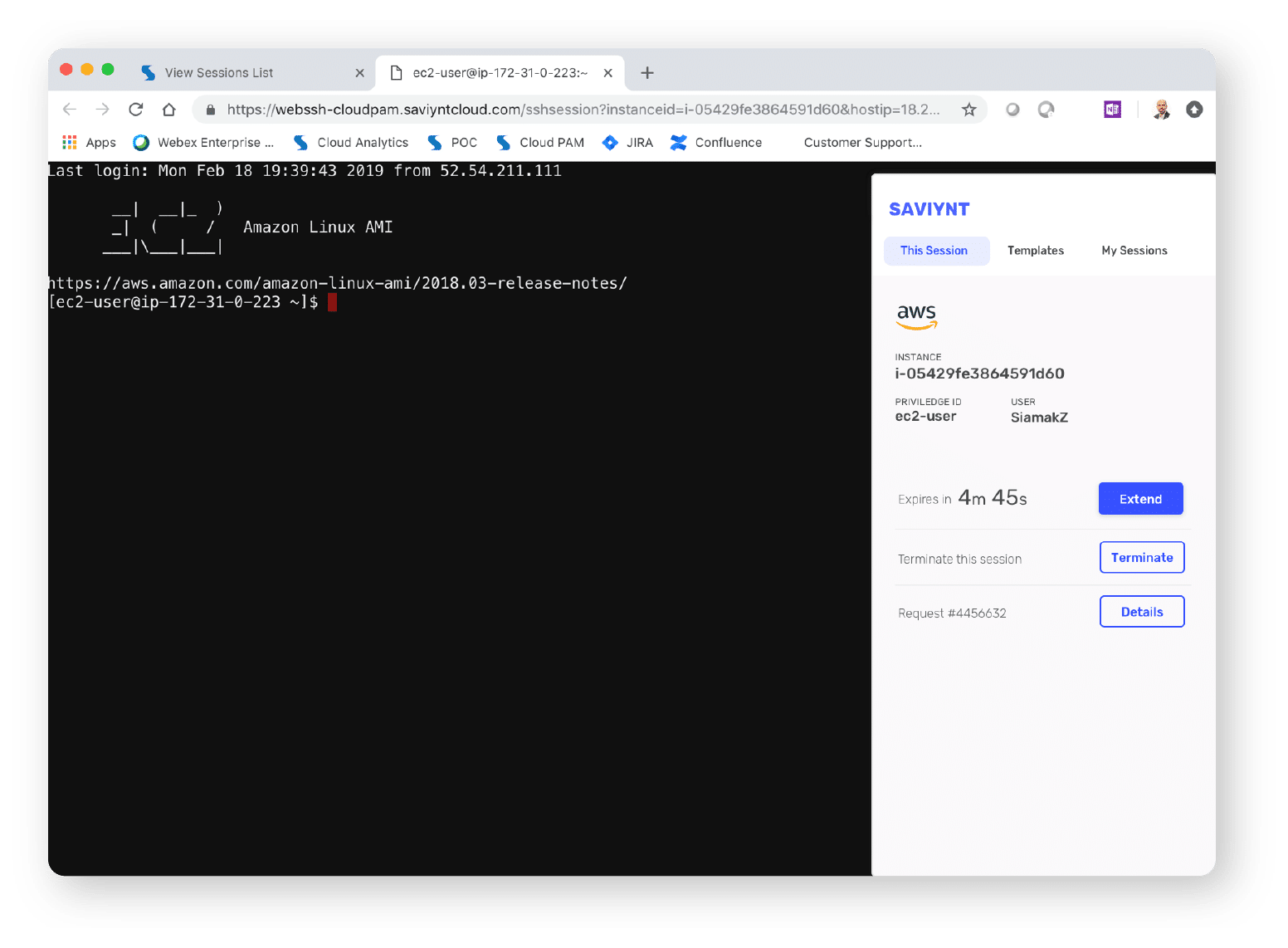
Task: Click the ec2-user privilege ID value
Action: coord(925,417)
